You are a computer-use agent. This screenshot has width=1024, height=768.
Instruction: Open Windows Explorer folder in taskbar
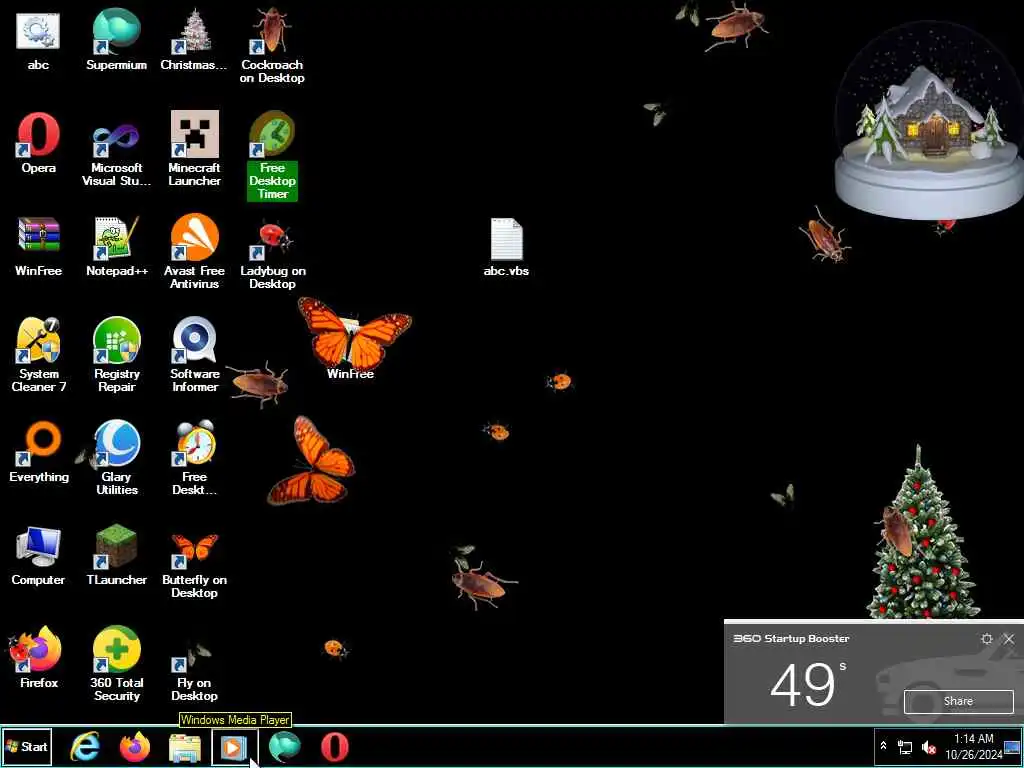coord(185,747)
